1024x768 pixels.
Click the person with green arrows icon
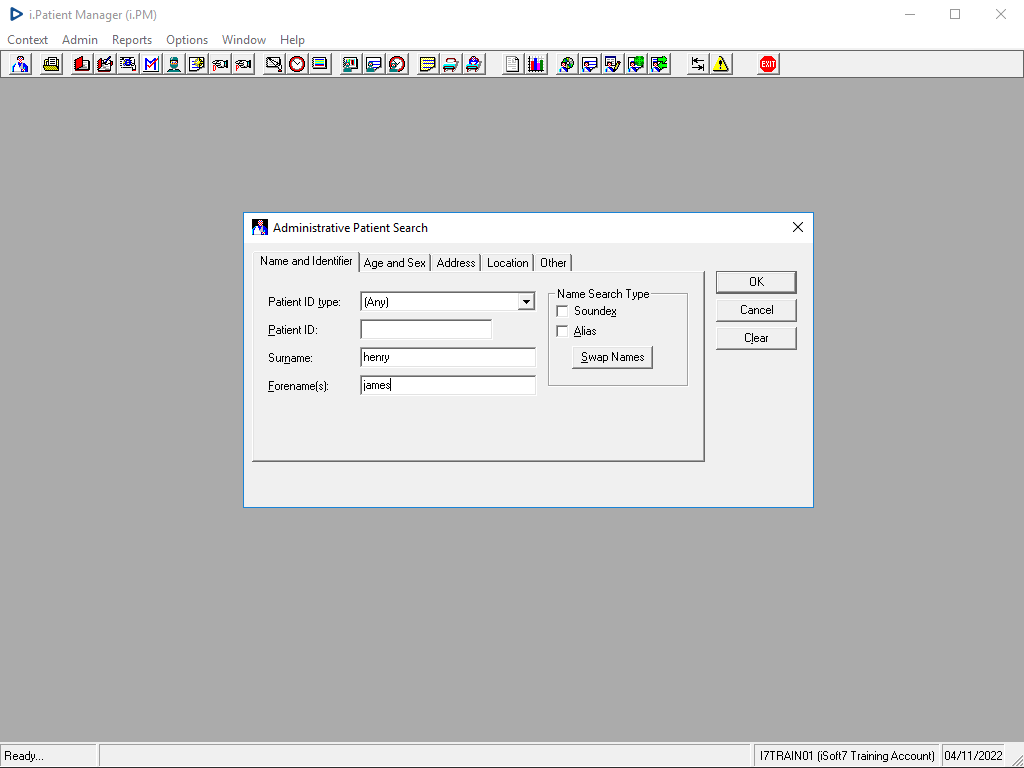(659, 64)
